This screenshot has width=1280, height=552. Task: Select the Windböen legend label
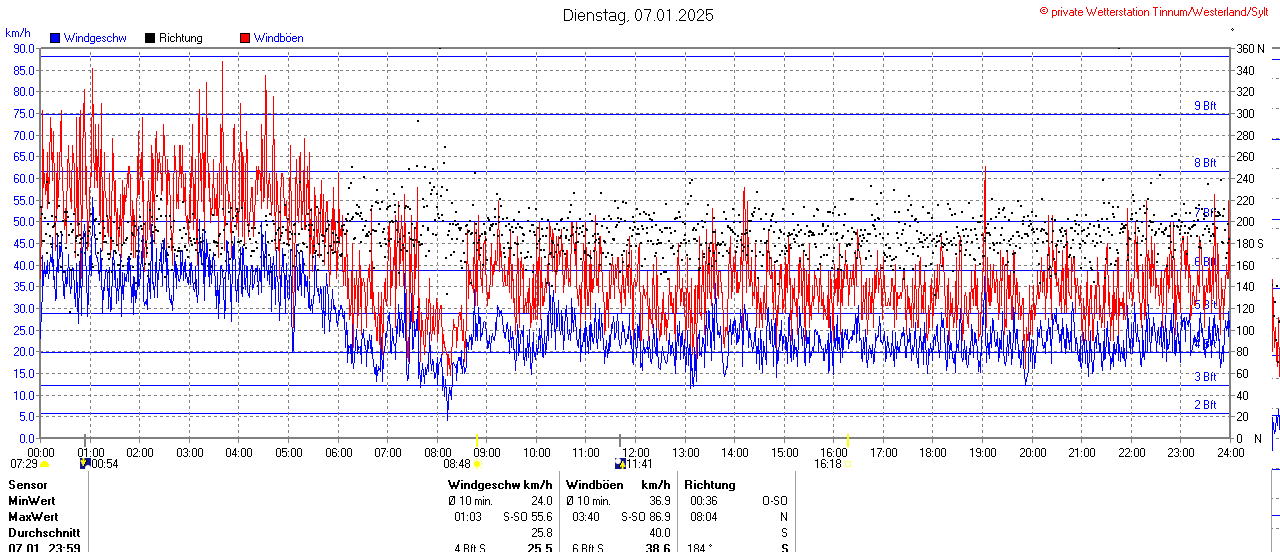point(278,38)
